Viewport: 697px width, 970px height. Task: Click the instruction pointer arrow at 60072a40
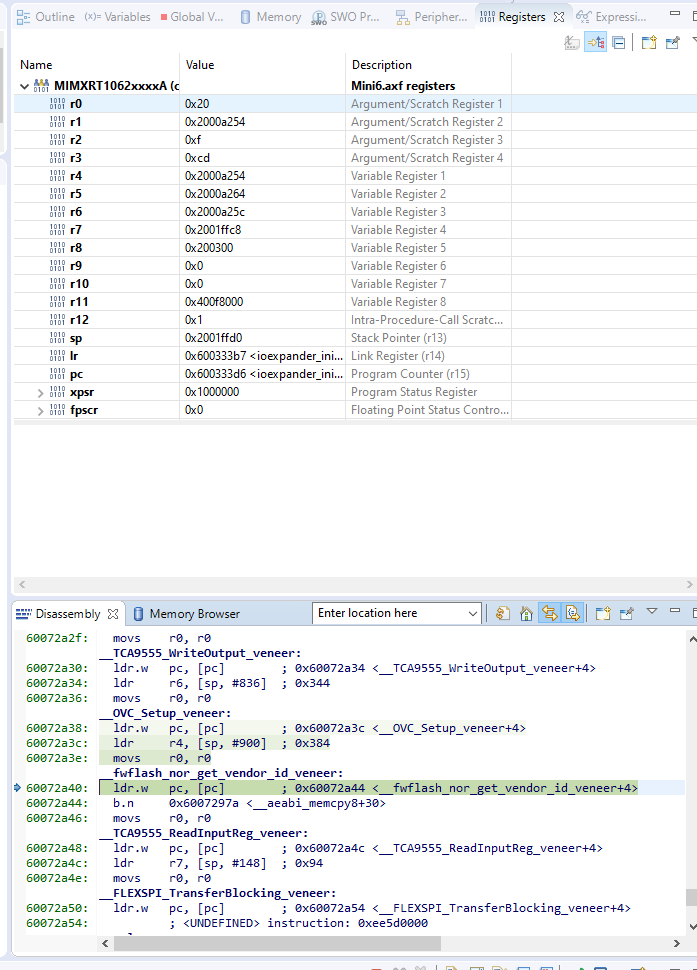click(x=17, y=788)
